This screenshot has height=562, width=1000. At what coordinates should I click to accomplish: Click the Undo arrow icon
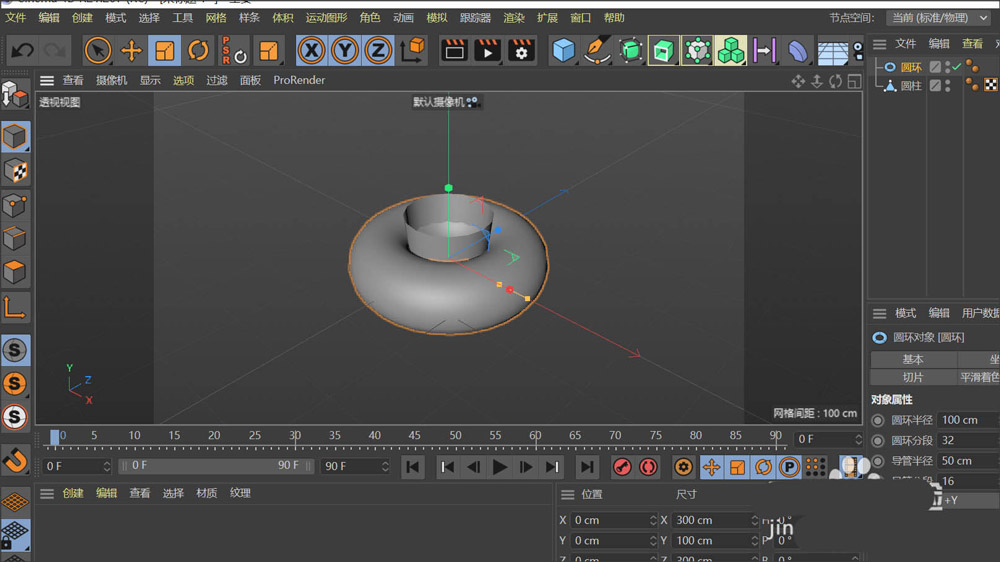click(22, 50)
